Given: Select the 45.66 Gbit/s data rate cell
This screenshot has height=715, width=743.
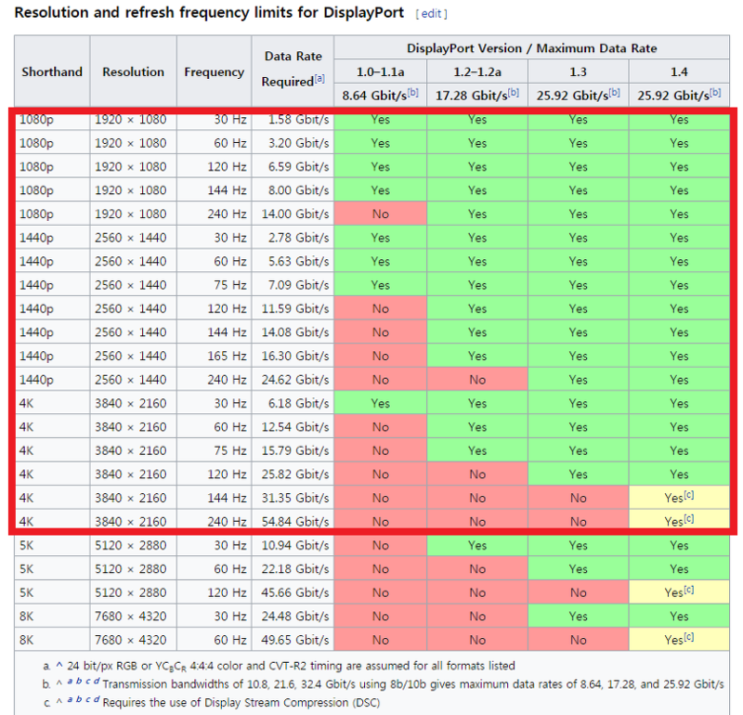Looking at the screenshot, I should click(x=293, y=593).
